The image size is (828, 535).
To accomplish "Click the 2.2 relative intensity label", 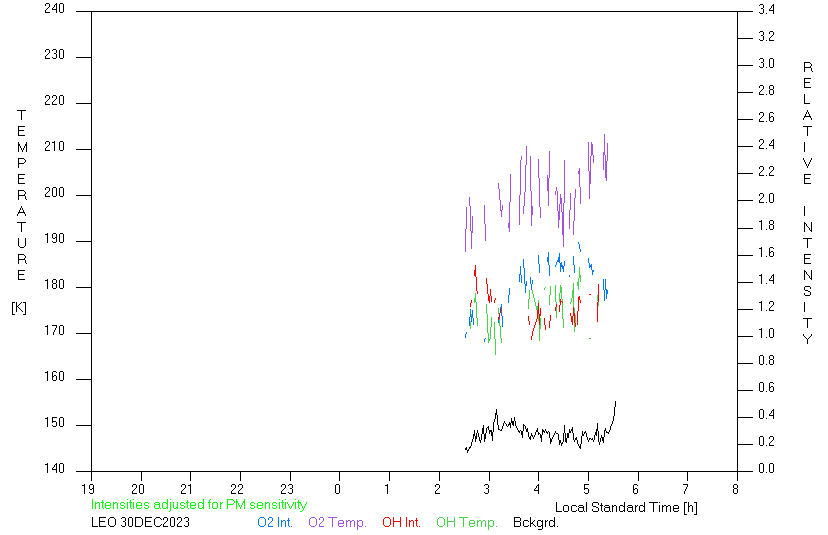I will (766, 171).
